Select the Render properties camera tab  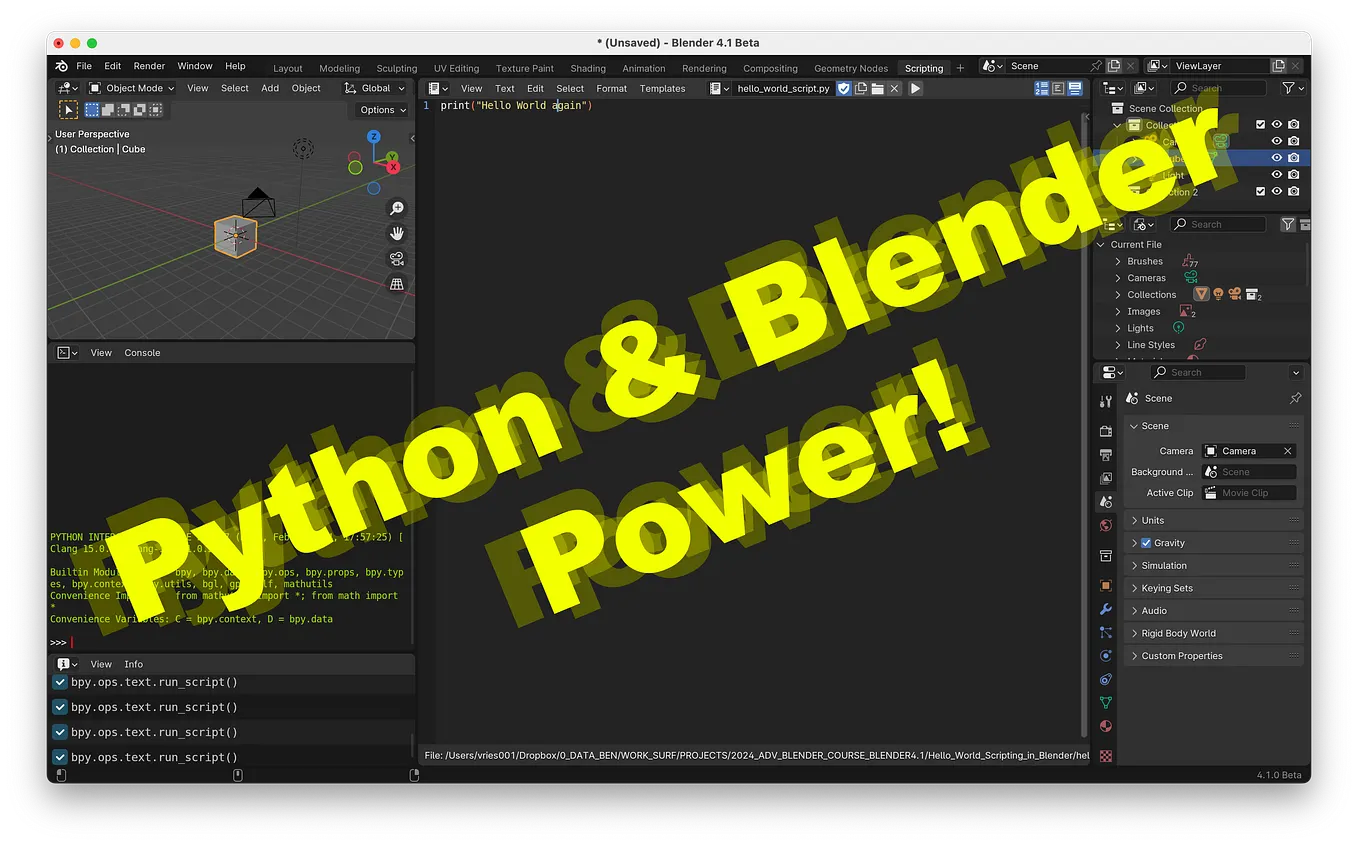[x=1105, y=431]
